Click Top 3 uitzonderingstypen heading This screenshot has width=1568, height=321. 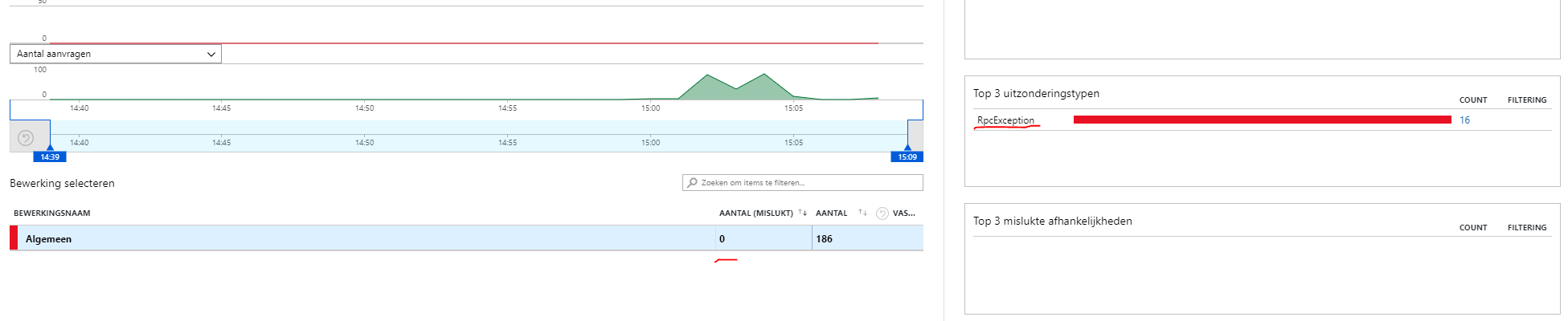(1036, 93)
